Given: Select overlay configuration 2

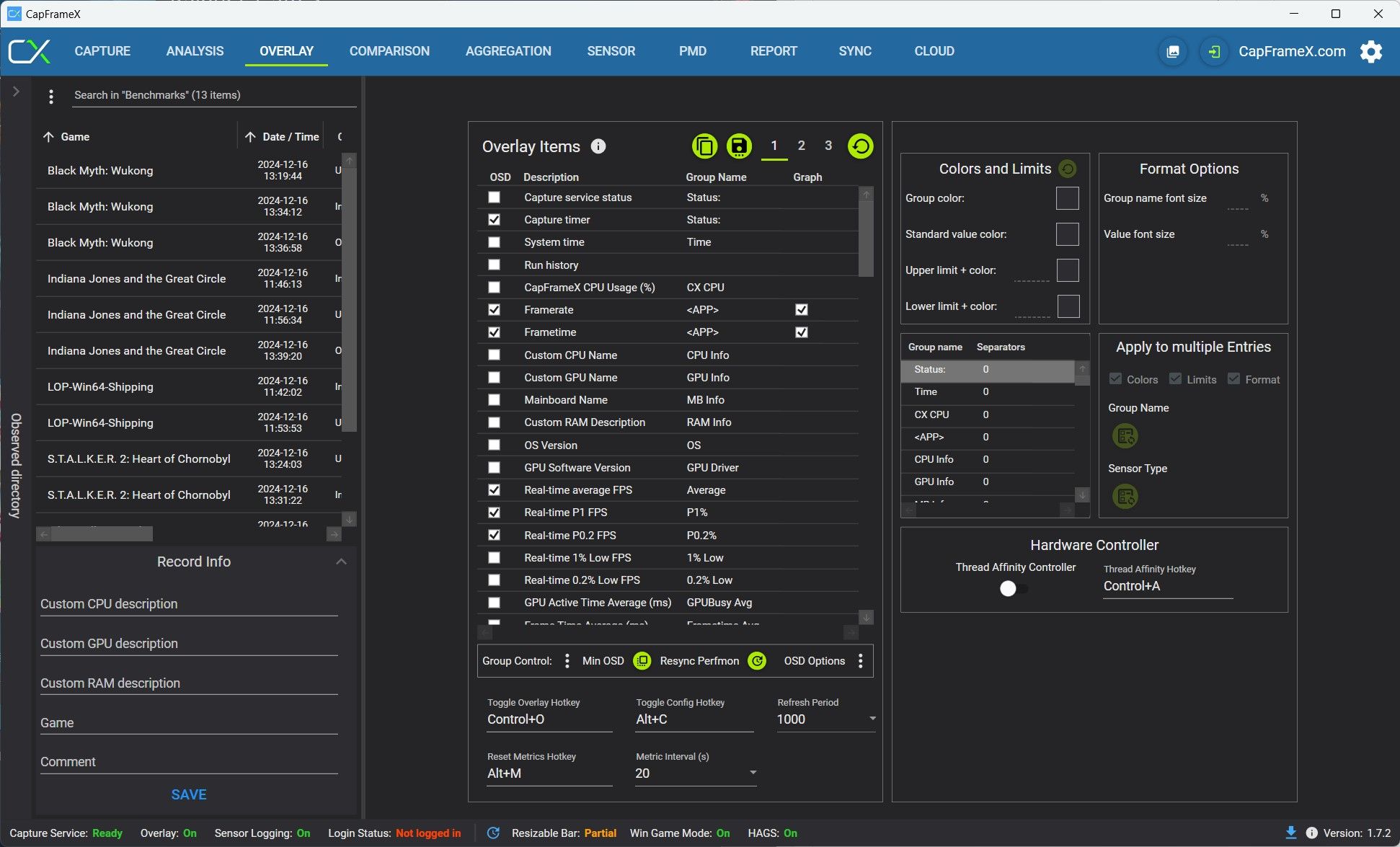Looking at the screenshot, I should point(801,146).
